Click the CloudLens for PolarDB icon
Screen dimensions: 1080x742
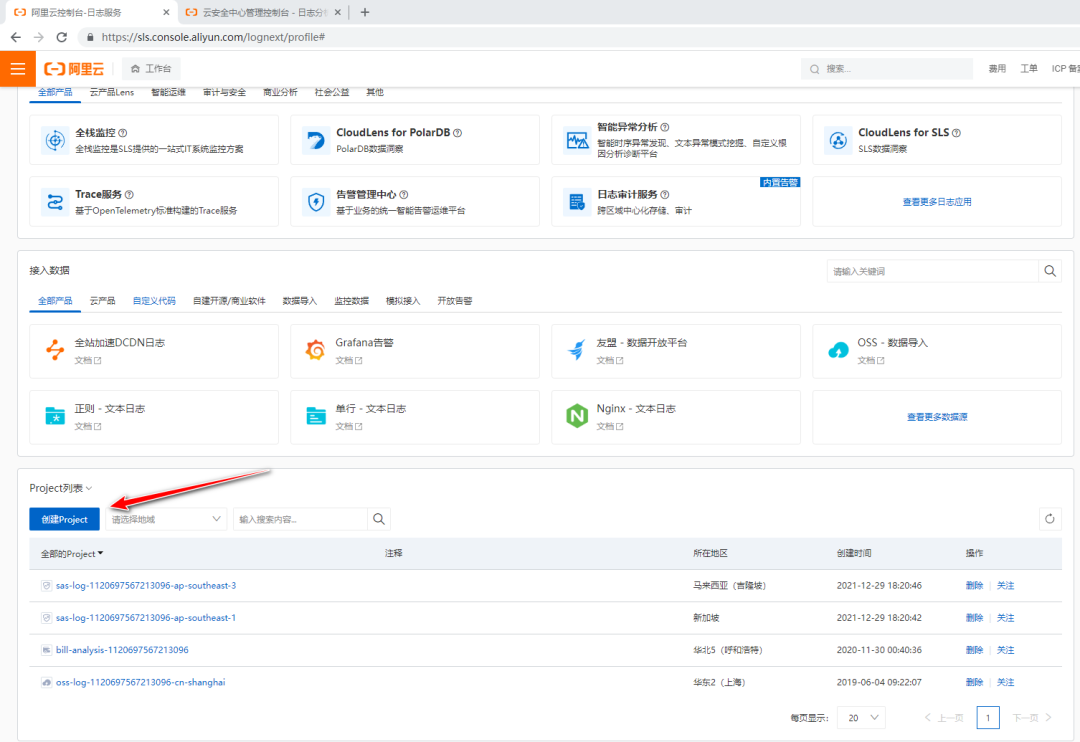point(315,140)
